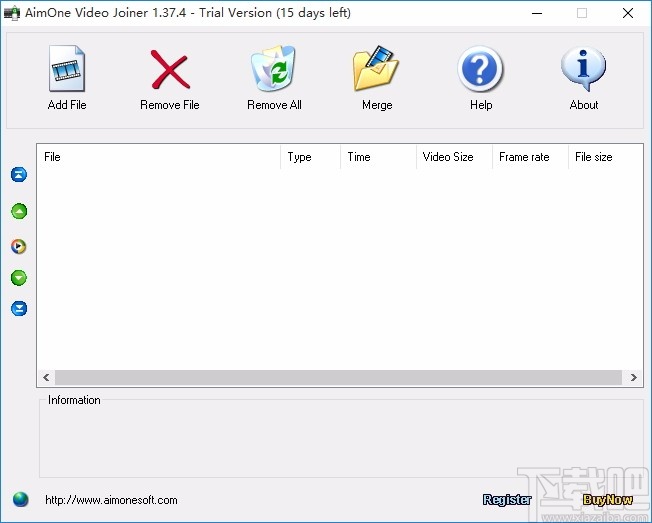The height and width of the screenshot is (523, 652).
Task: Sort list by File column header
Action: click(159, 157)
